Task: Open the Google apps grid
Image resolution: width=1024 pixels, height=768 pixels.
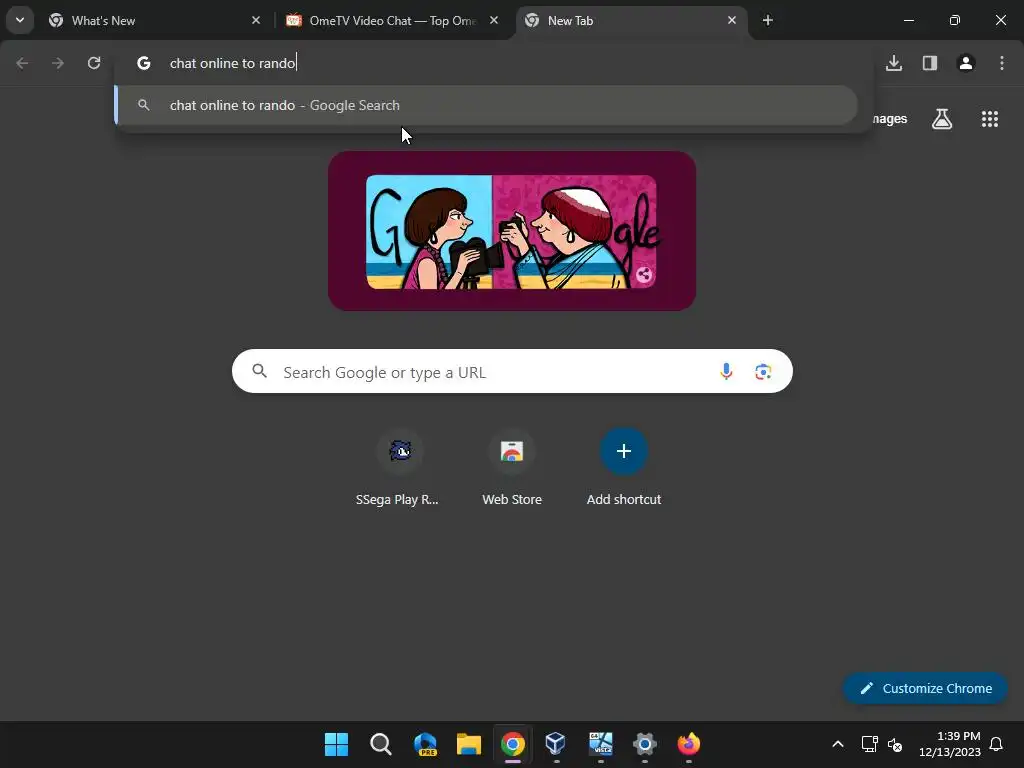Action: [990, 119]
